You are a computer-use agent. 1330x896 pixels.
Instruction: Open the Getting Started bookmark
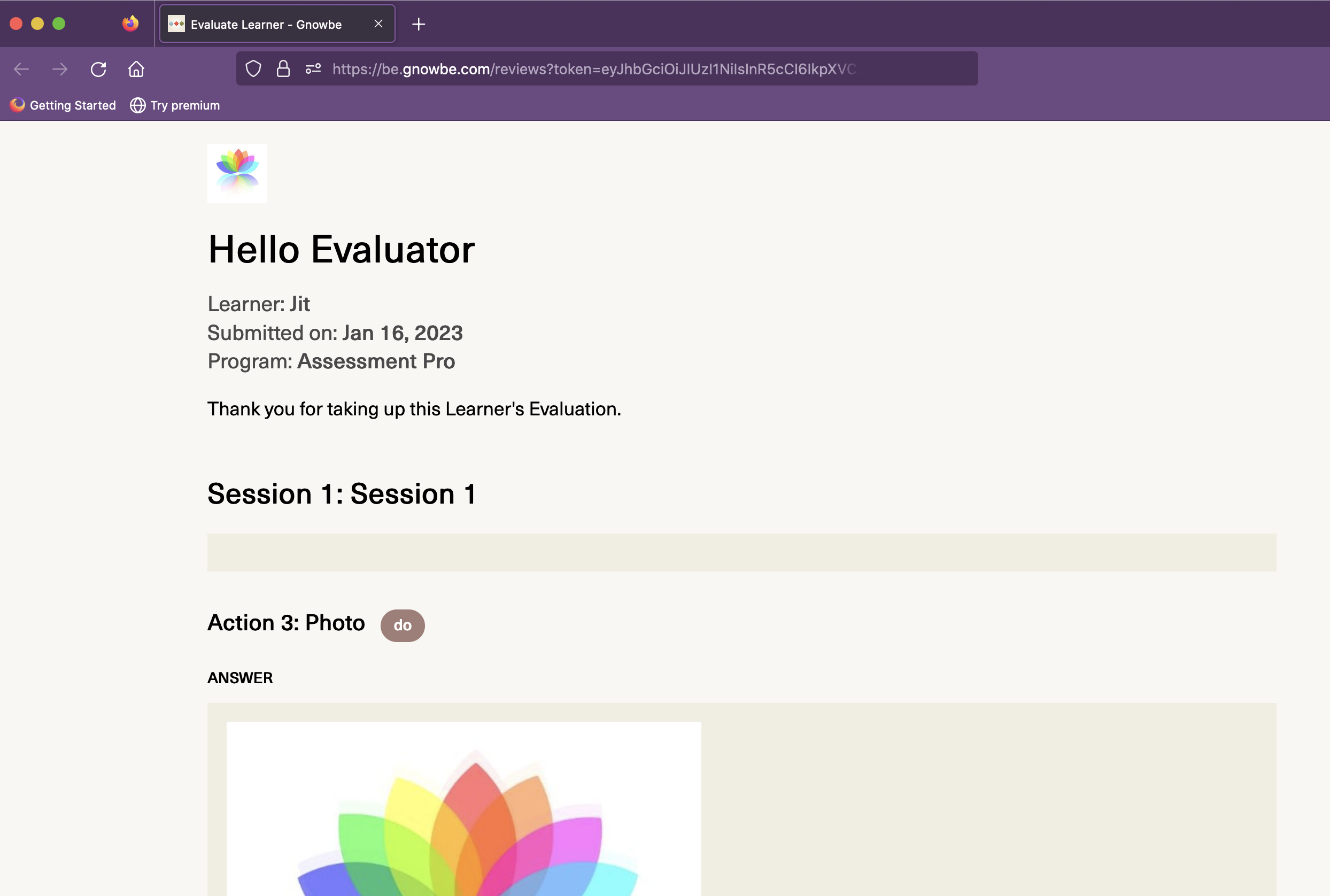64,105
